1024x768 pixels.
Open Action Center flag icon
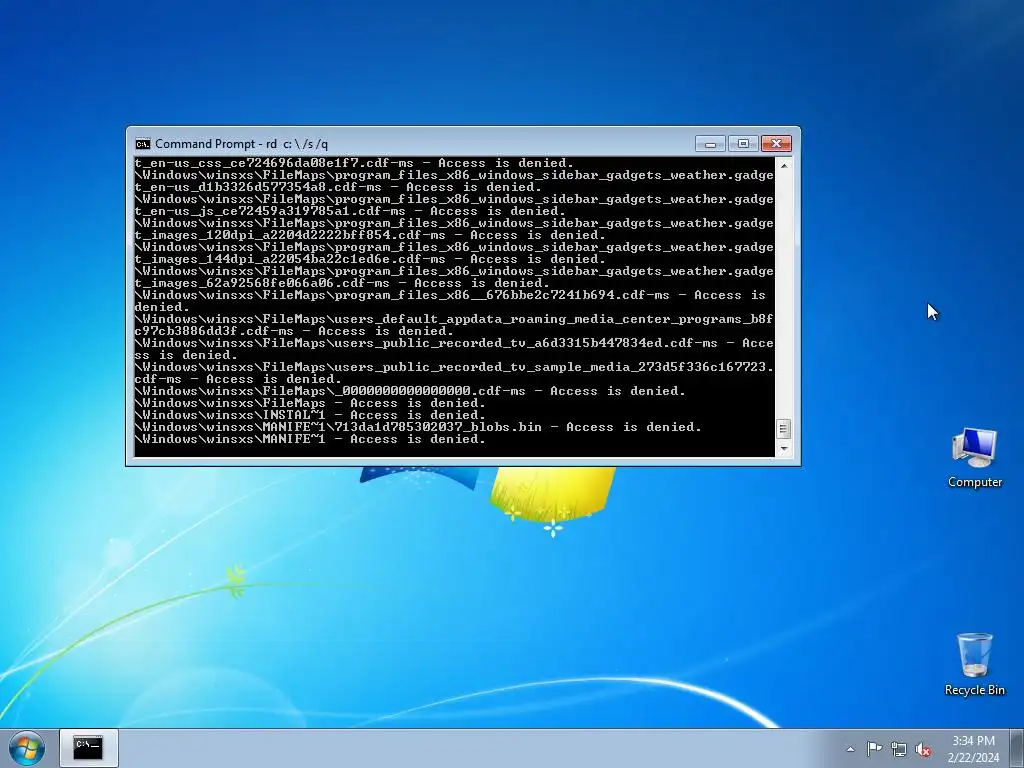pyautogui.click(x=874, y=749)
